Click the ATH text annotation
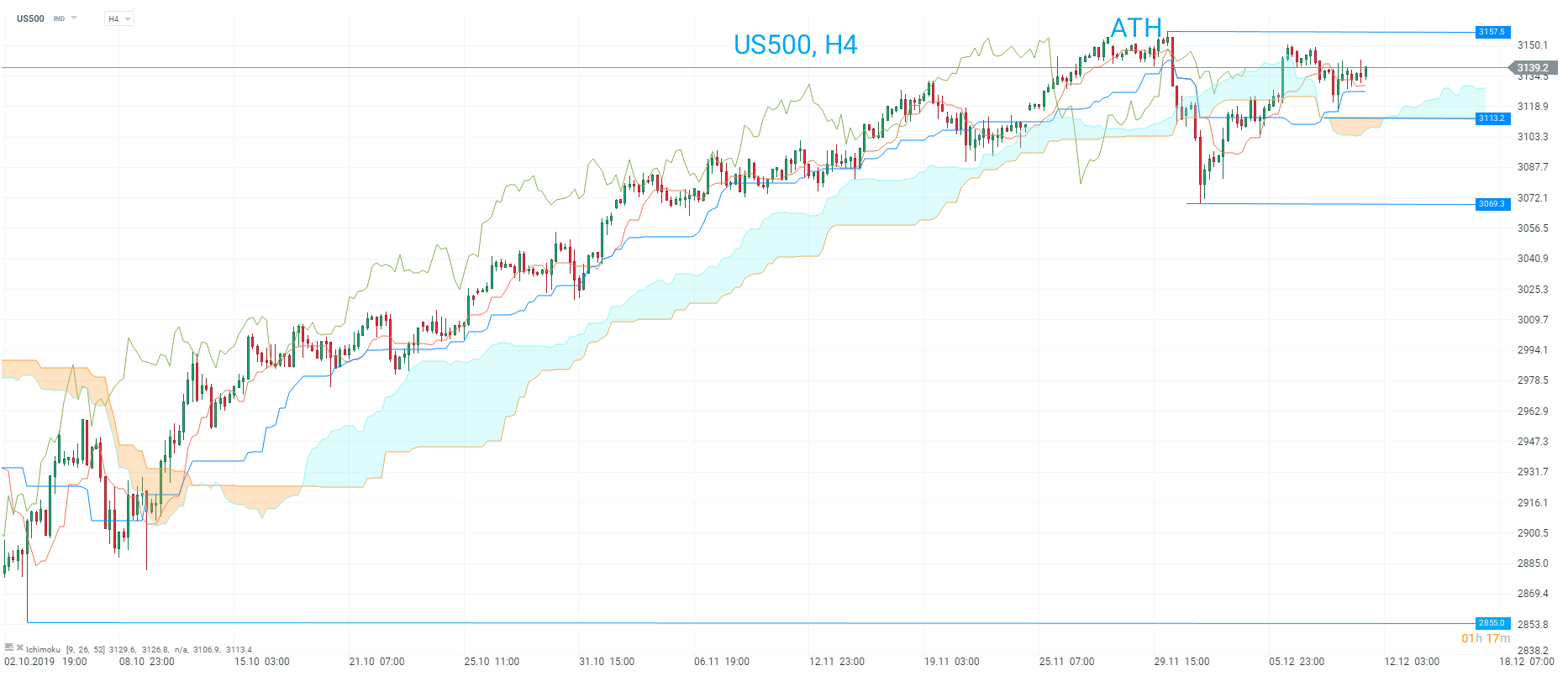 click(1136, 29)
